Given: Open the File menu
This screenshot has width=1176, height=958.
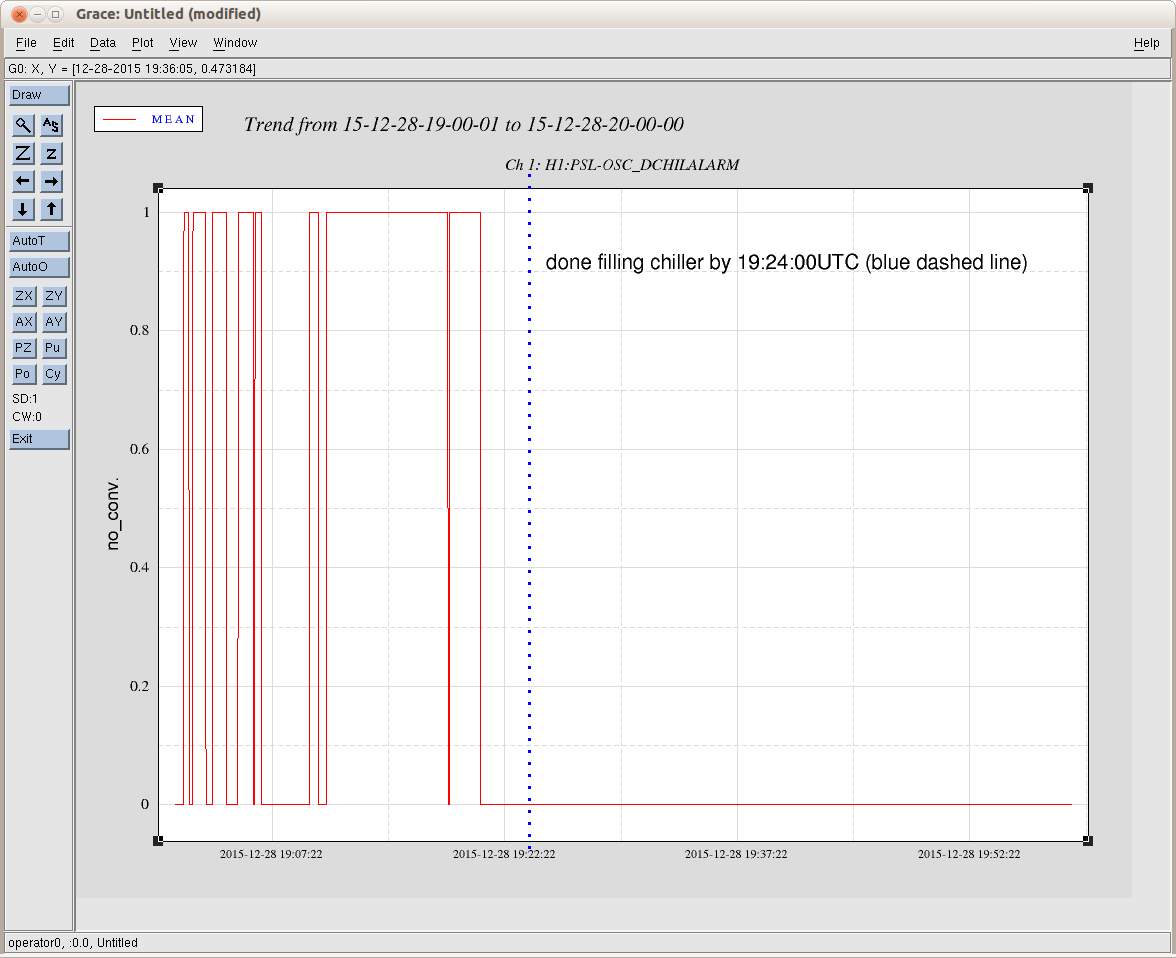Looking at the screenshot, I should click(x=26, y=43).
